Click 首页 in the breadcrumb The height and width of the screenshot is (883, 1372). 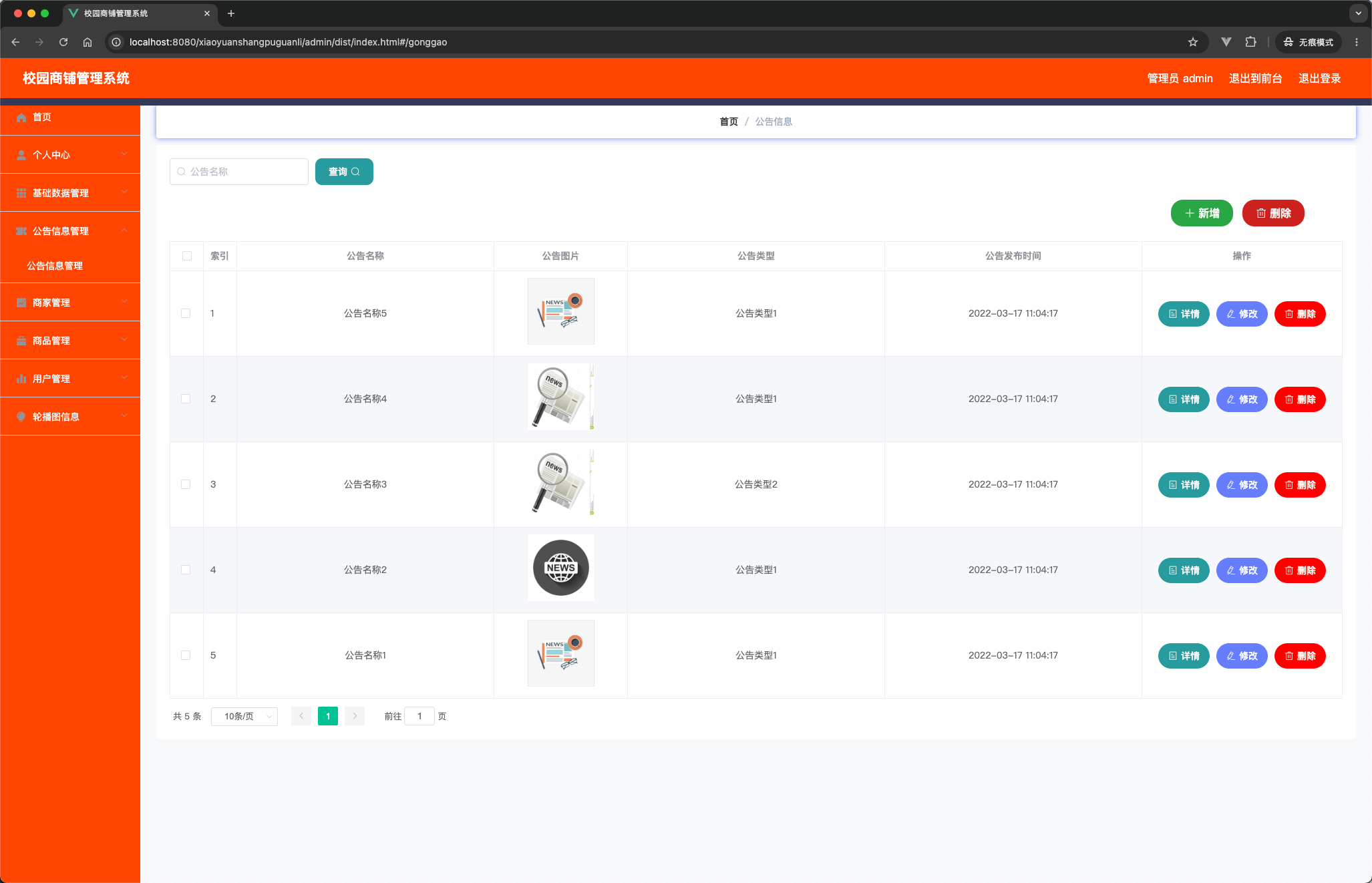(x=729, y=122)
